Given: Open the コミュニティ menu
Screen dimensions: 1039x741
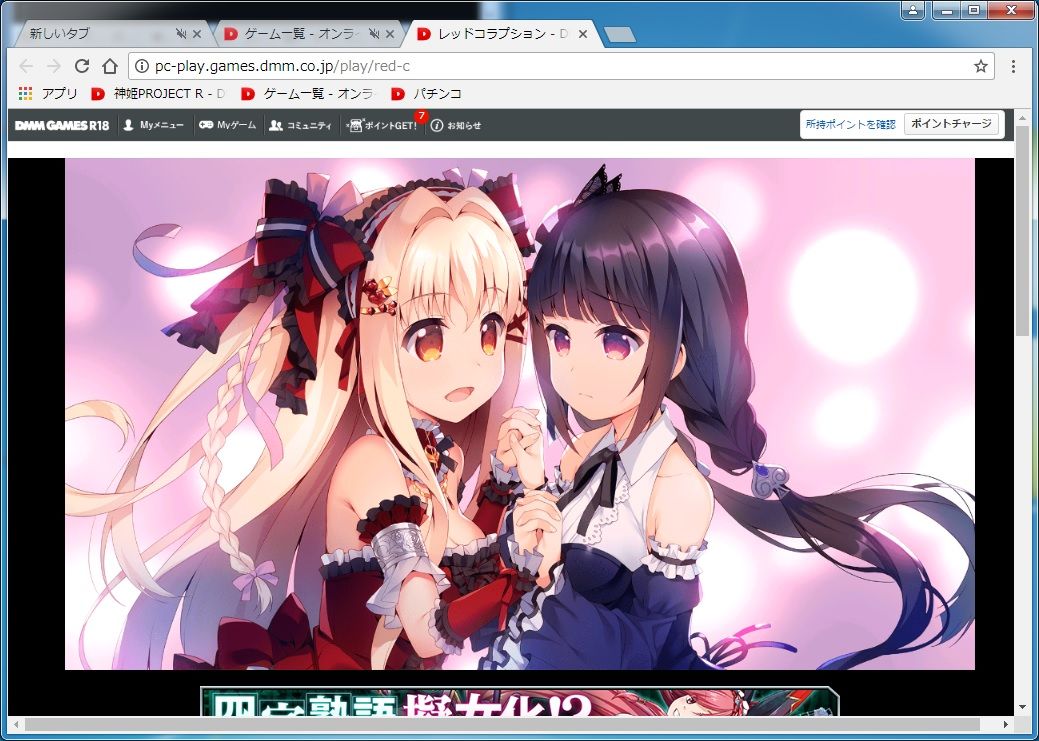Looking at the screenshot, I should [x=300, y=125].
